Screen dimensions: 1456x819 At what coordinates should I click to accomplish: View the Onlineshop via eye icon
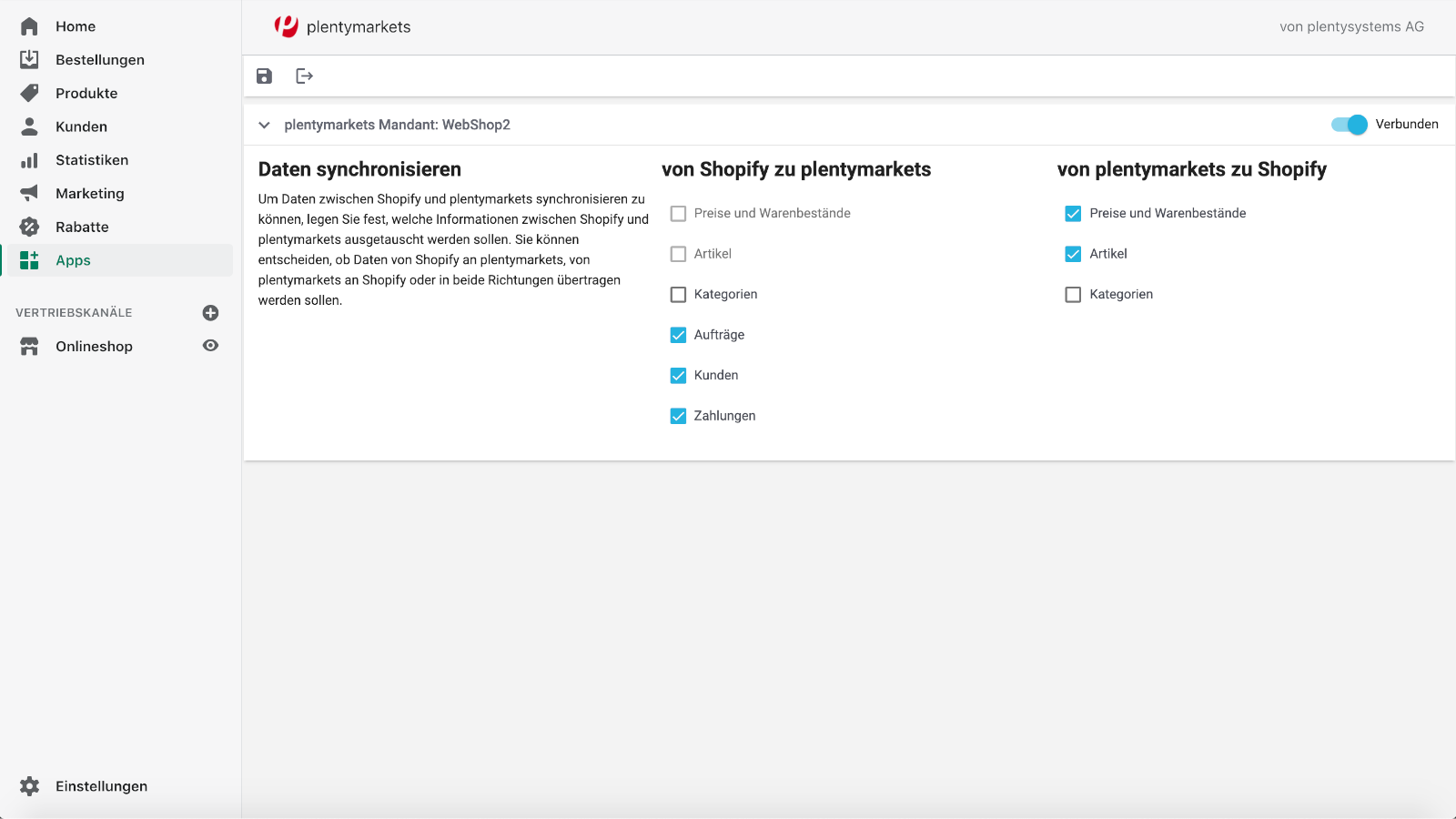tap(210, 346)
